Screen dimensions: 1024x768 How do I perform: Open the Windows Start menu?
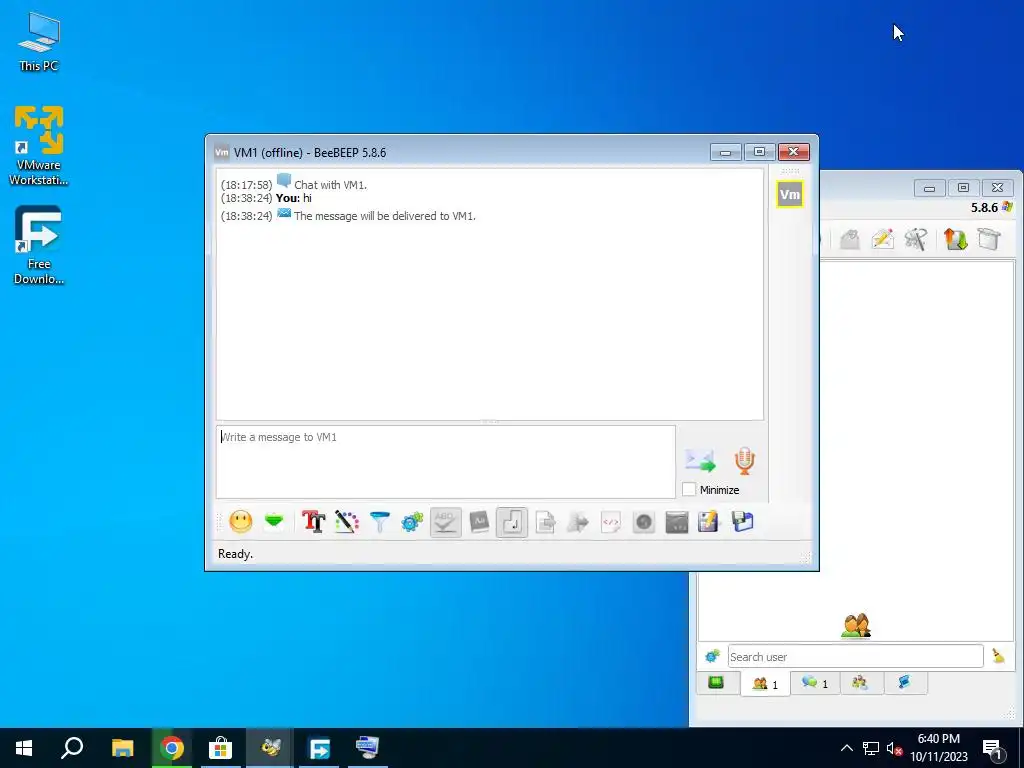(24, 748)
